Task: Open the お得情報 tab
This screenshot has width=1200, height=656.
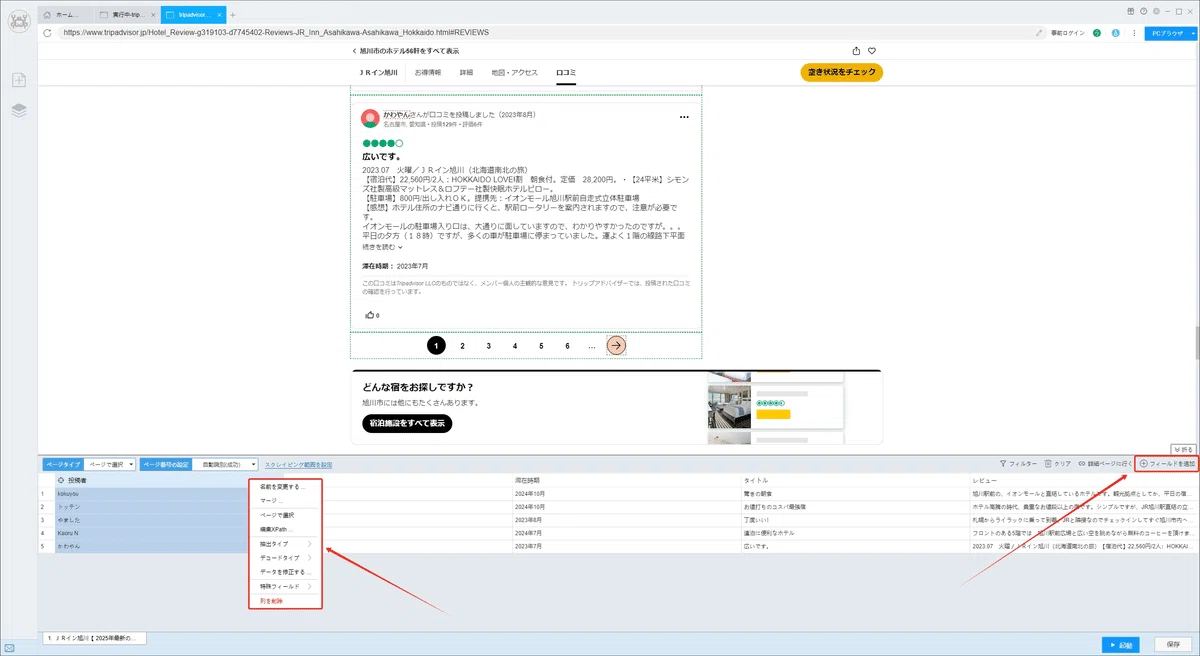Action: [x=430, y=72]
